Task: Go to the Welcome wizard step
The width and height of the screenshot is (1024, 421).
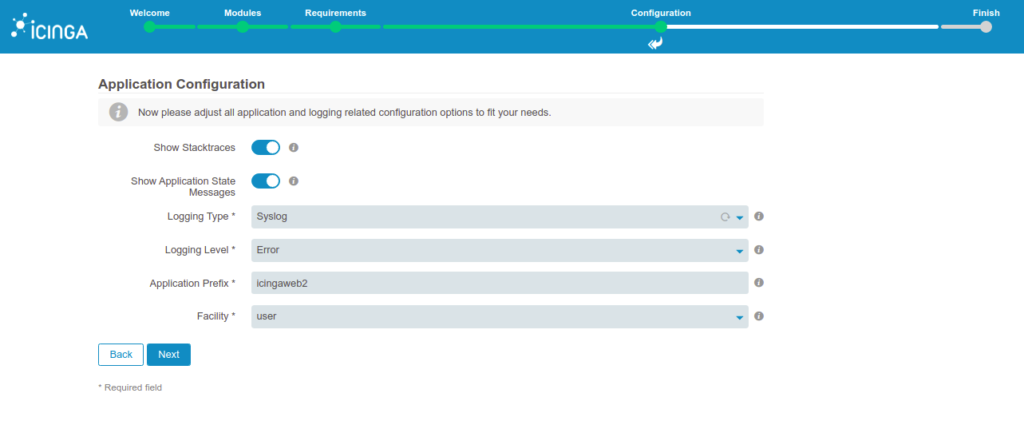Action: (x=150, y=13)
